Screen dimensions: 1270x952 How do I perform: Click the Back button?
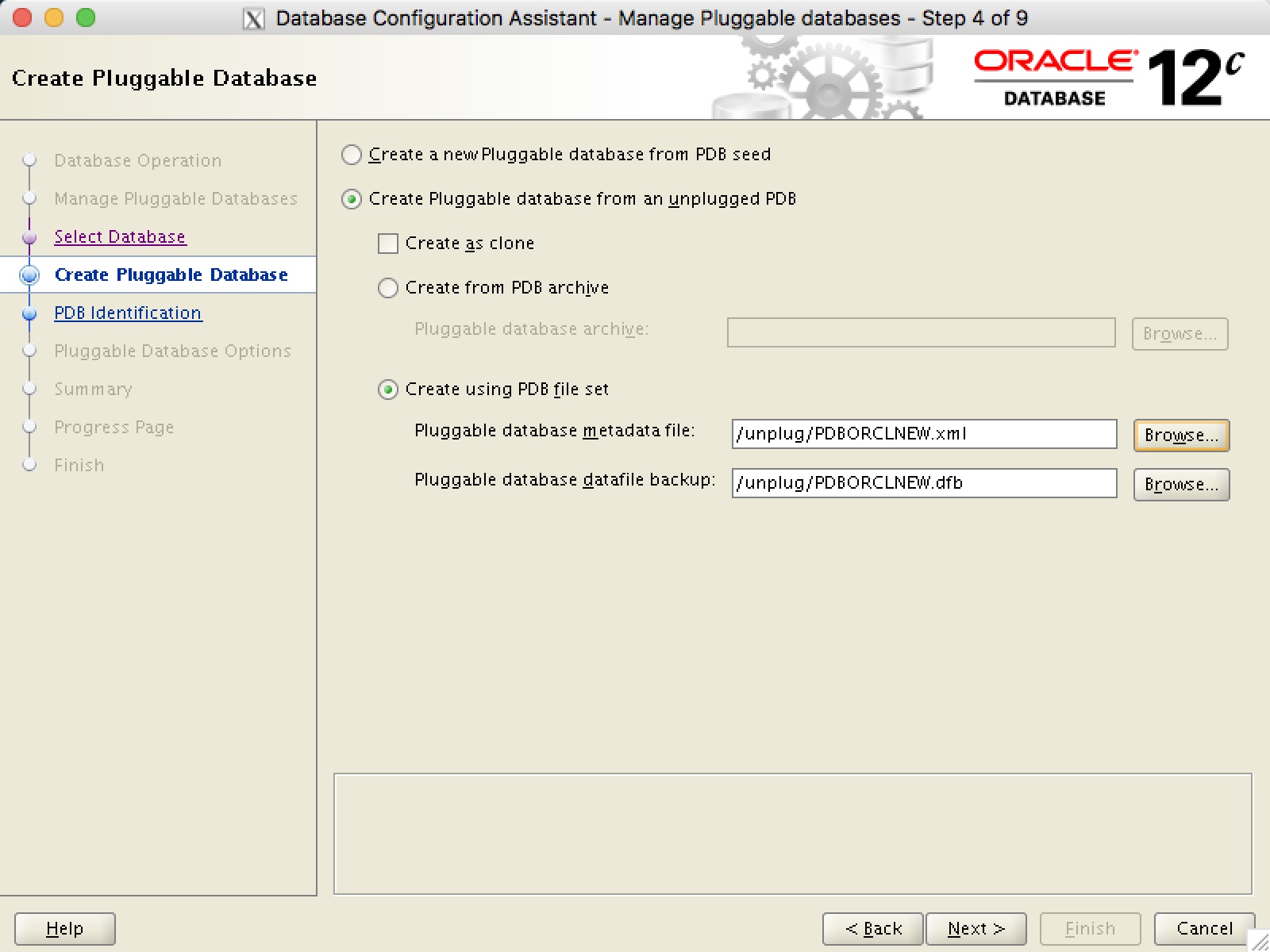(x=872, y=928)
